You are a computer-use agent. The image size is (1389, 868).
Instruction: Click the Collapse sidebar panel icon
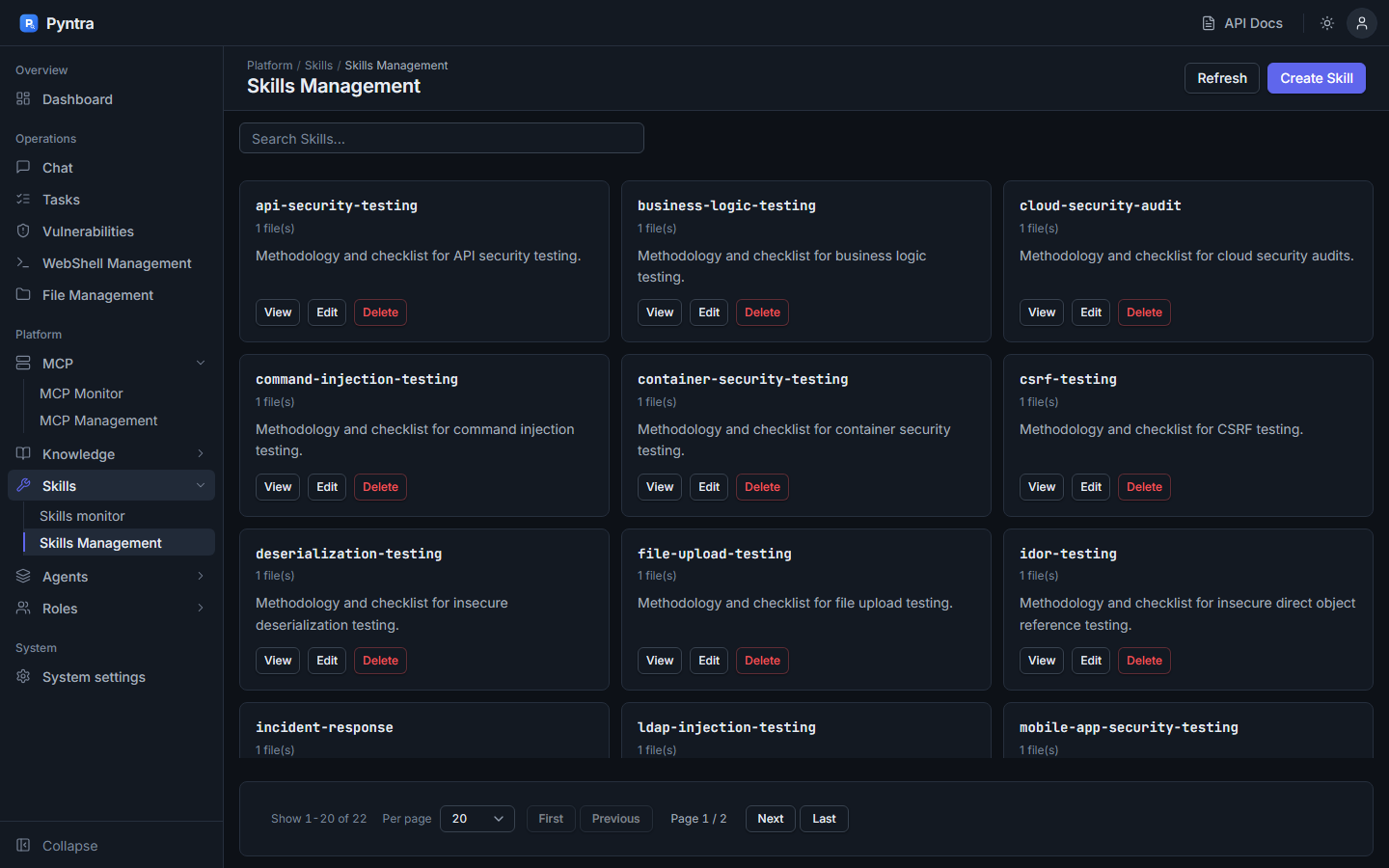coord(23,845)
